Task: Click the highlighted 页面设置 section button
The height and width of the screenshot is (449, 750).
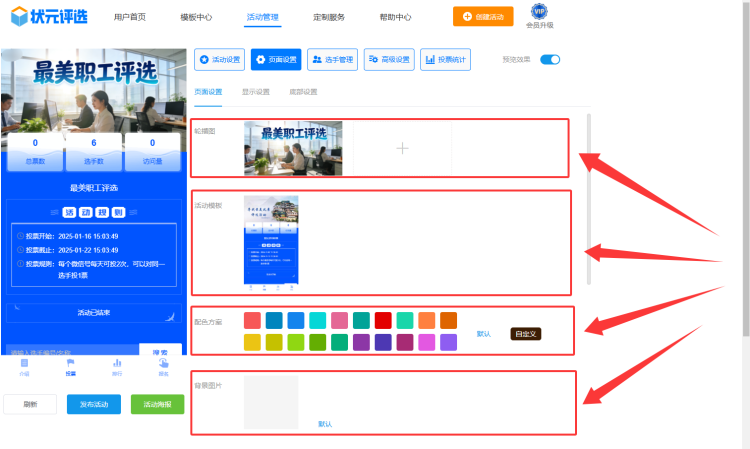Action: 276,59
